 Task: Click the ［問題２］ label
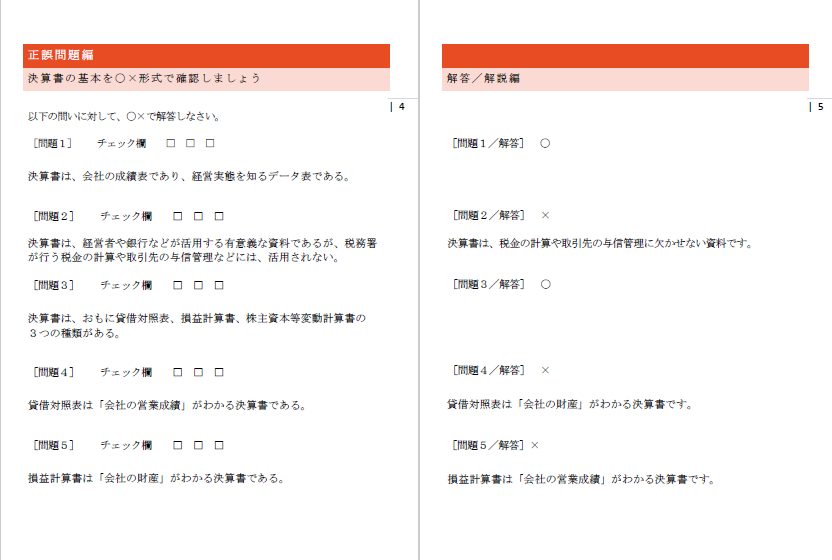click(53, 216)
